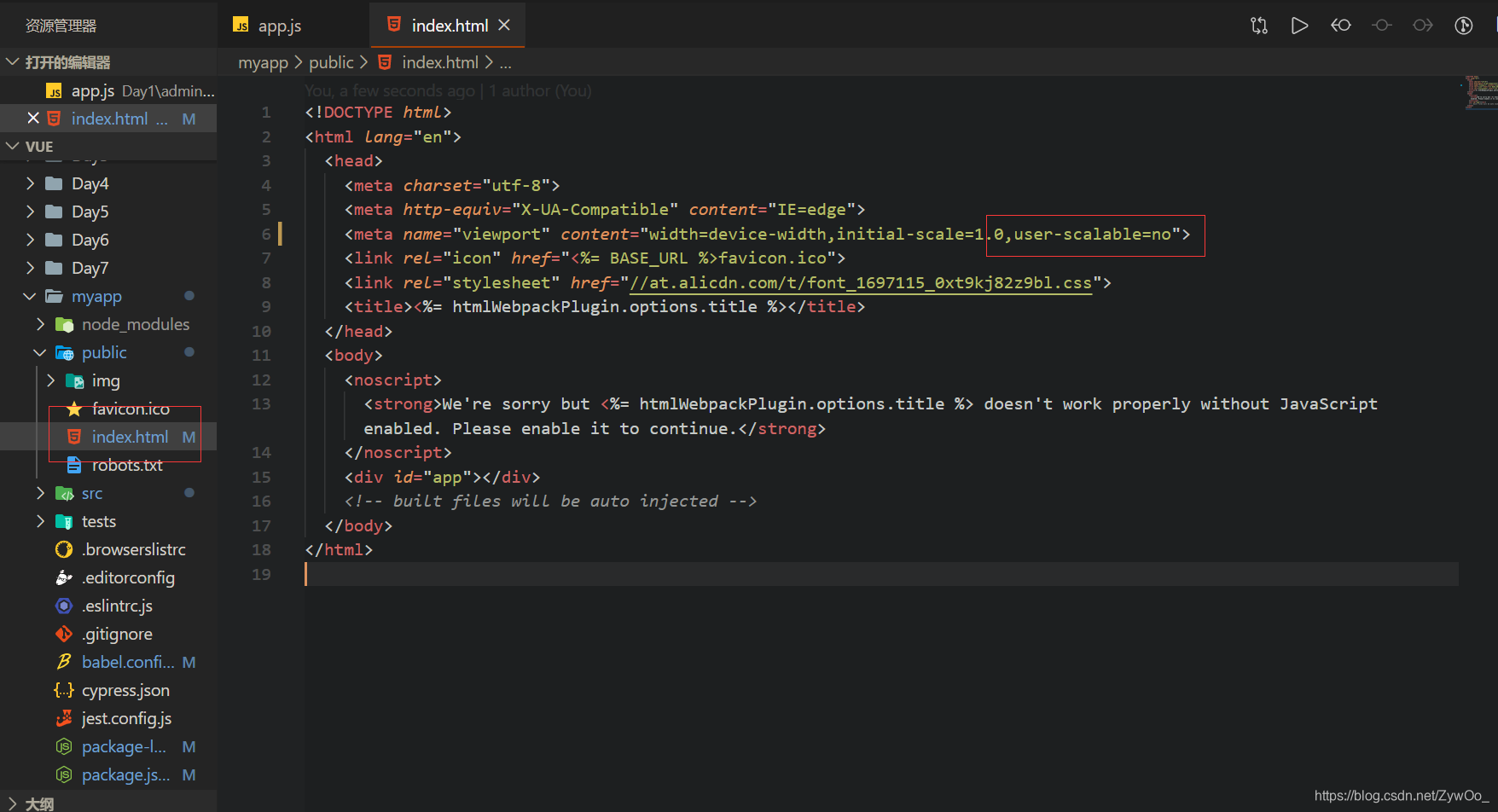1498x812 pixels.
Task: Place cursor on empty line 19
Action: [x=881, y=574]
